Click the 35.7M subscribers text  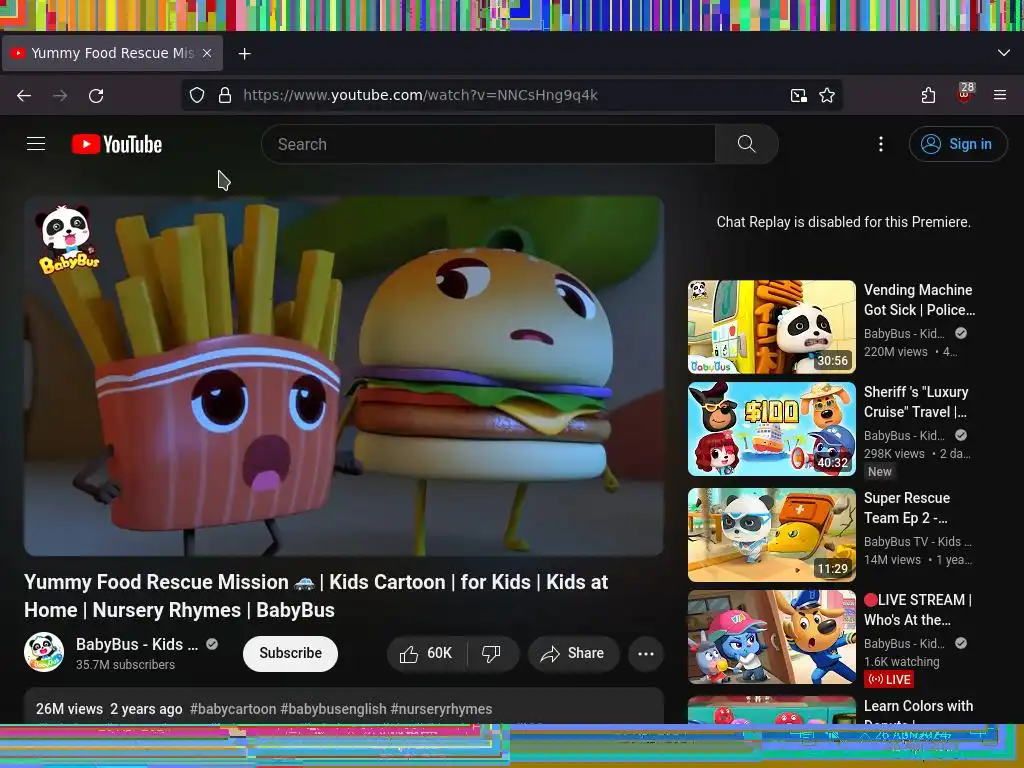pos(125,665)
